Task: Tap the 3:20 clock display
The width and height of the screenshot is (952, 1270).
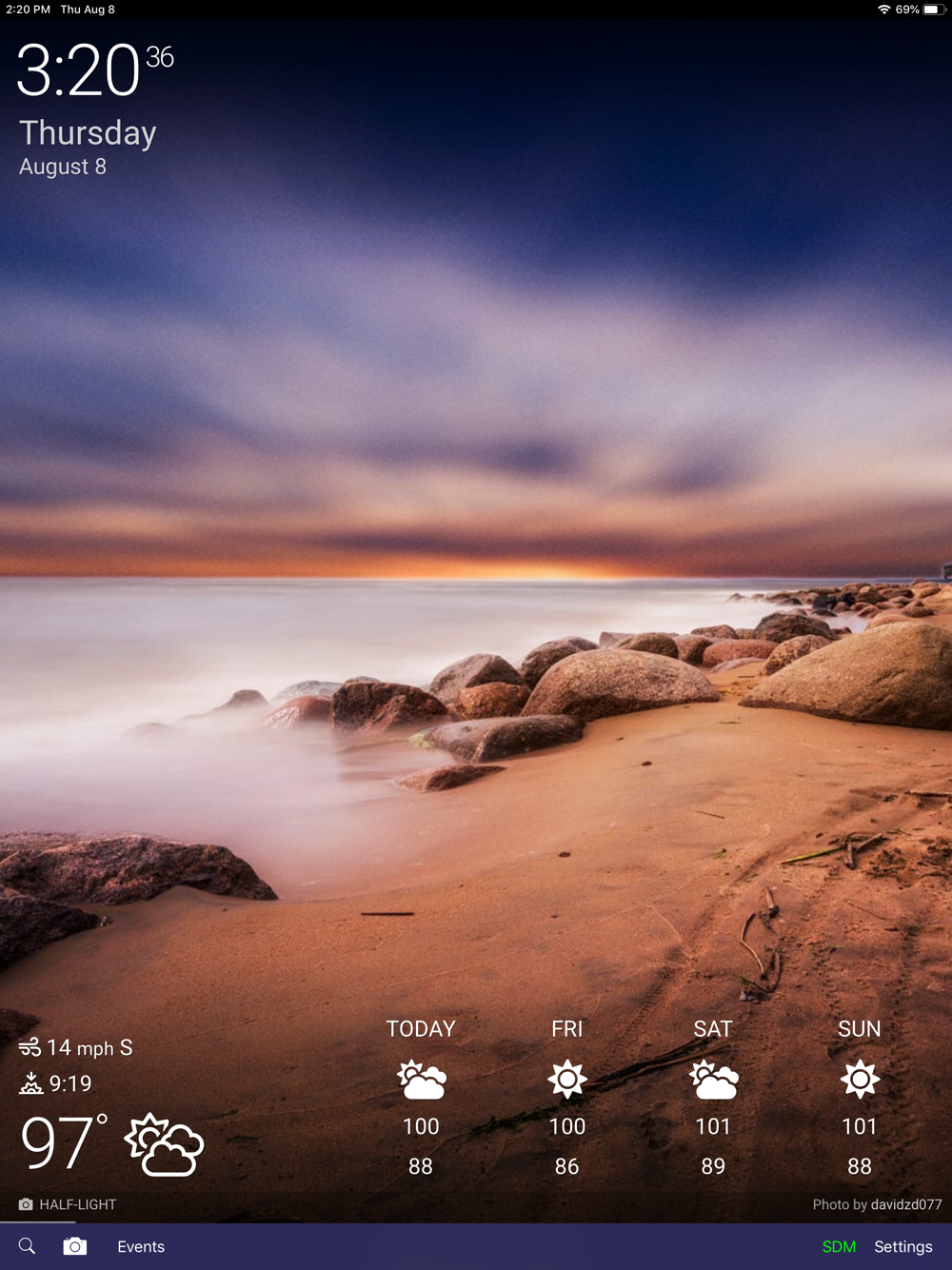Action: click(x=95, y=70)
